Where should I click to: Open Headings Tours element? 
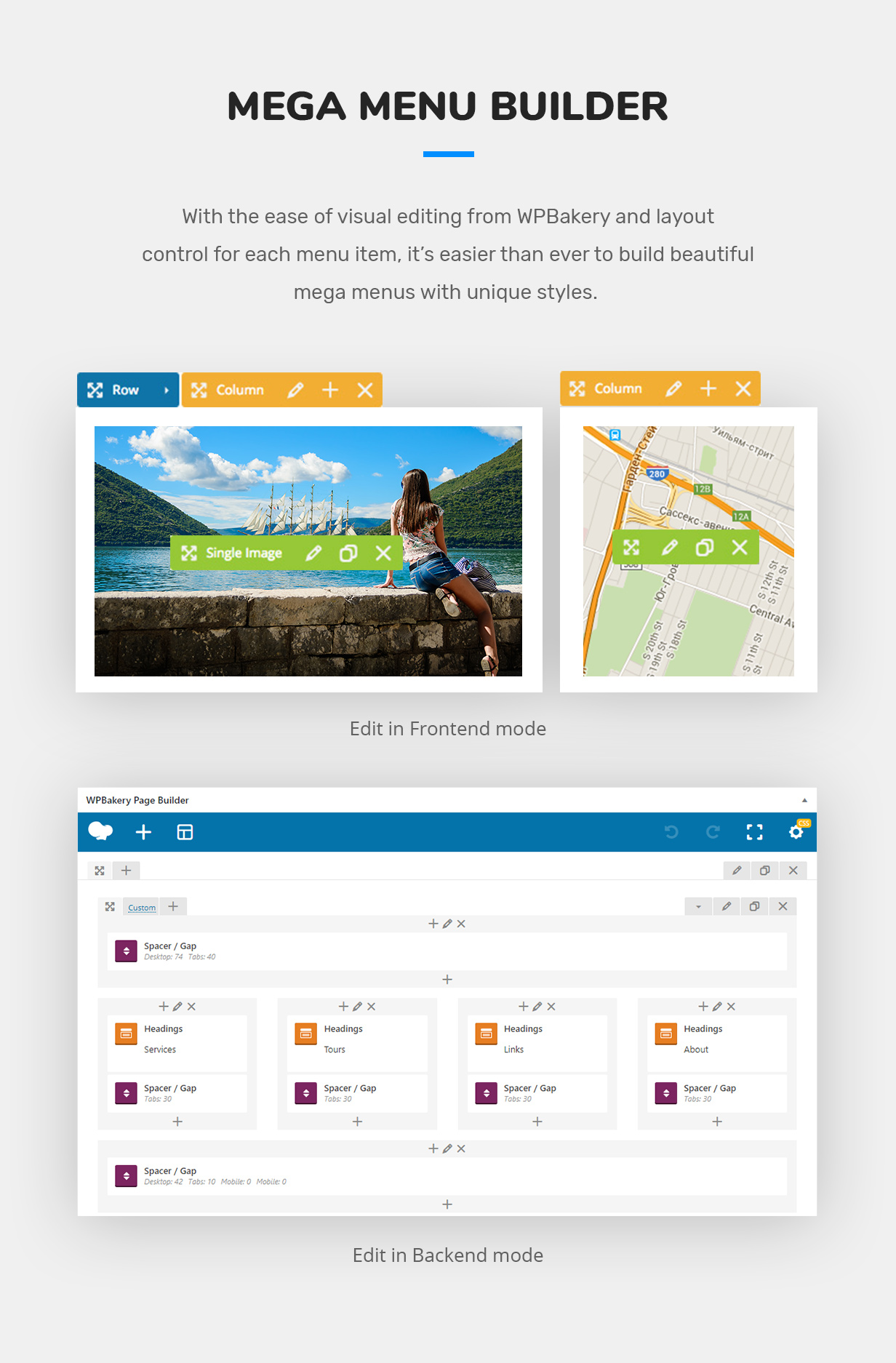tap(357, 1043)
